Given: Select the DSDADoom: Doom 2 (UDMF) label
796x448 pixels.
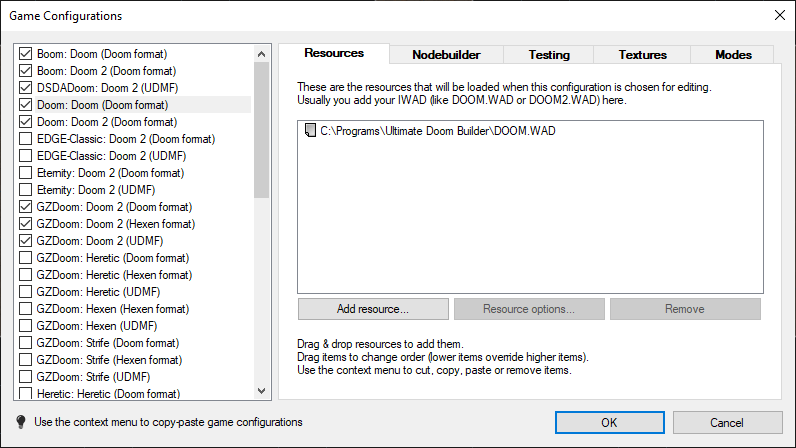Looking at the screenshot, I should tap(108, 87).
